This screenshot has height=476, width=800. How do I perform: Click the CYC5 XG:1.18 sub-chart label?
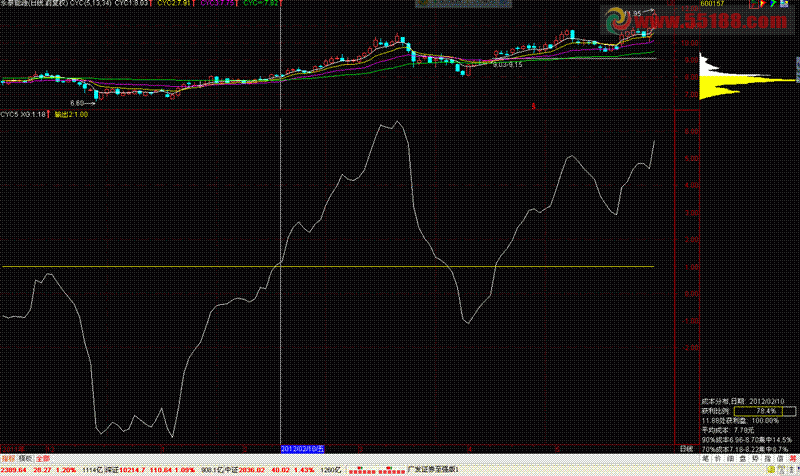pos(23,114)
